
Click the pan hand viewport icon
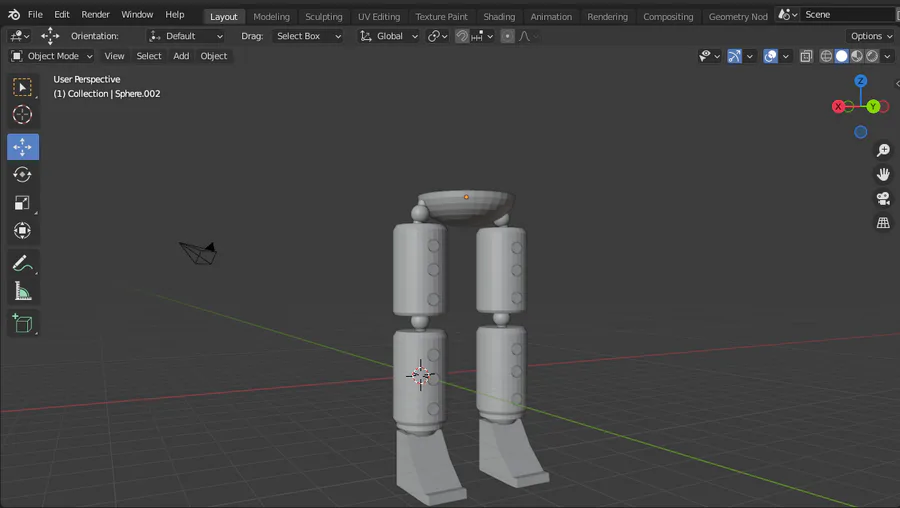(883, 174)
